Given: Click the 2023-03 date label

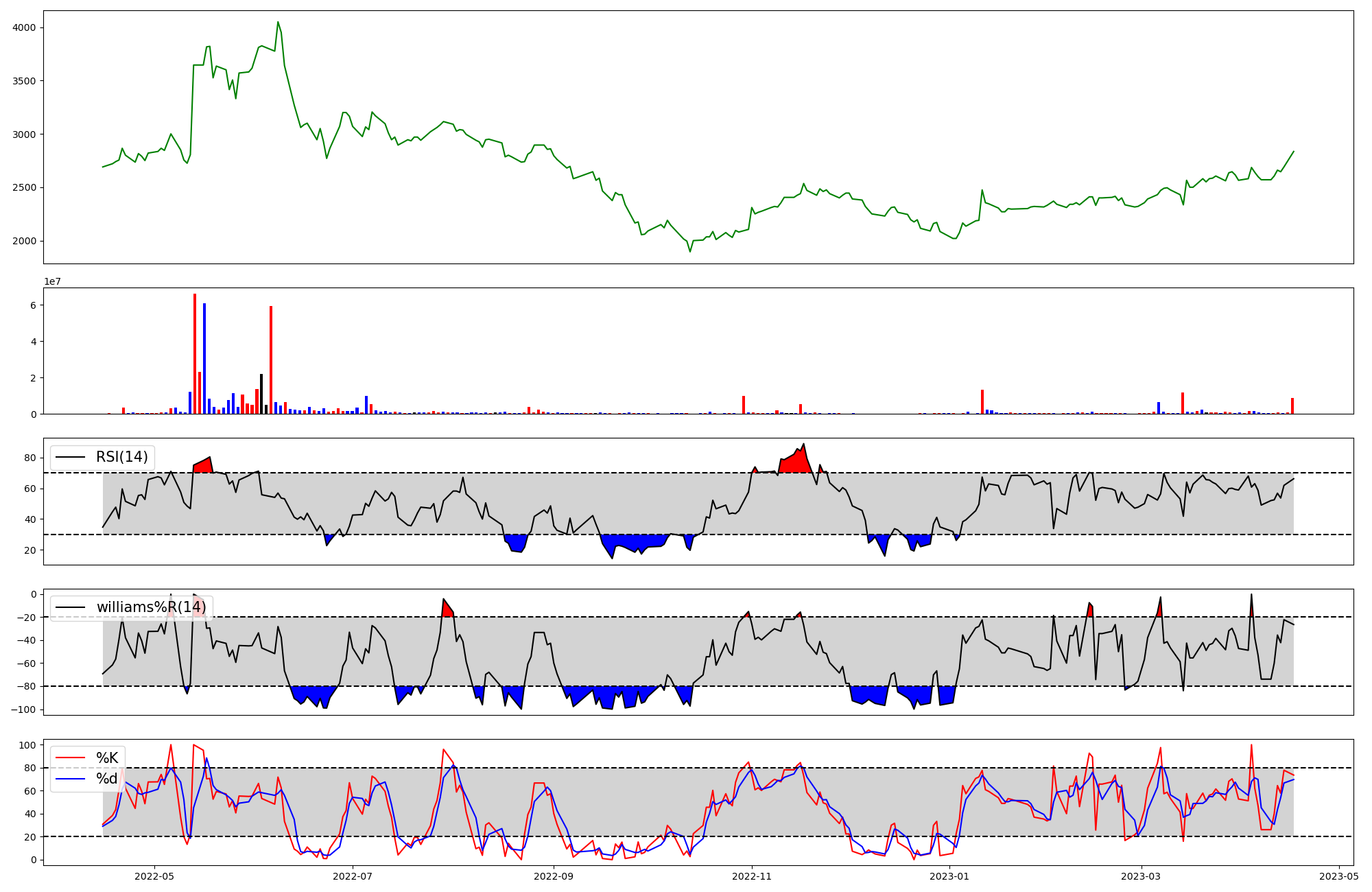Looking at the screenshot, I should pyautogui.click(x=1142, y=876).
